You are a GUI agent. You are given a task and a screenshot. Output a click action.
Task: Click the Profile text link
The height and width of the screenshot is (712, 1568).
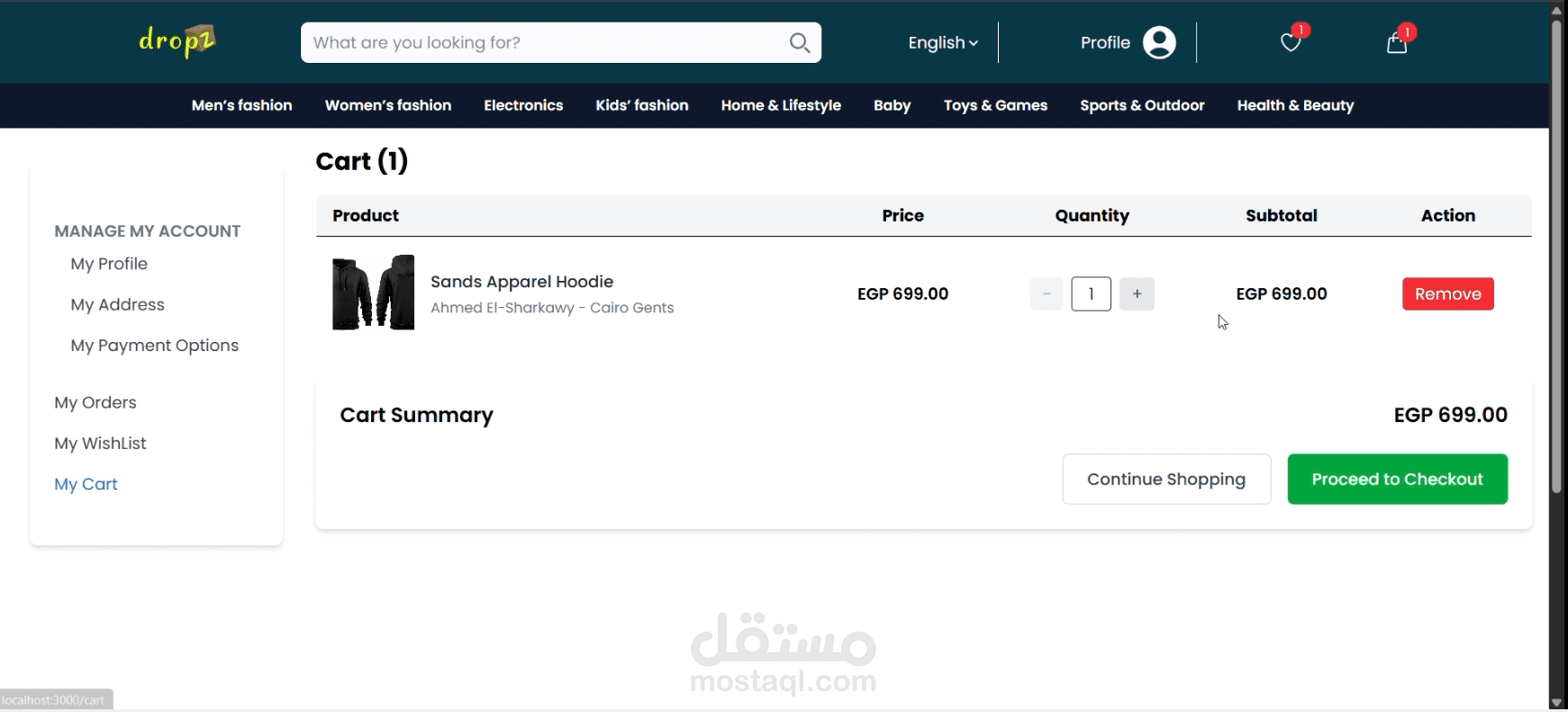click(x=1105, y=42)
